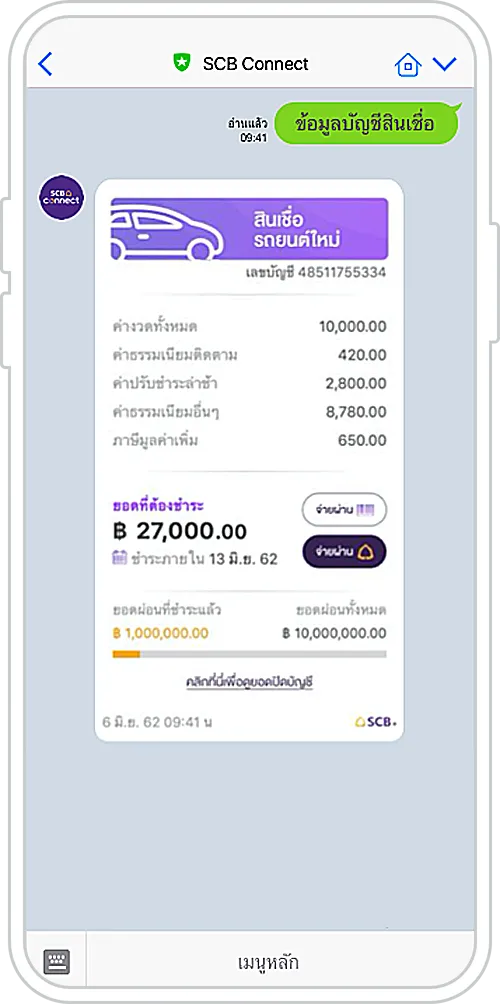Click the installment progress bar
500x1004 pixels.
[x=250, y=654]
